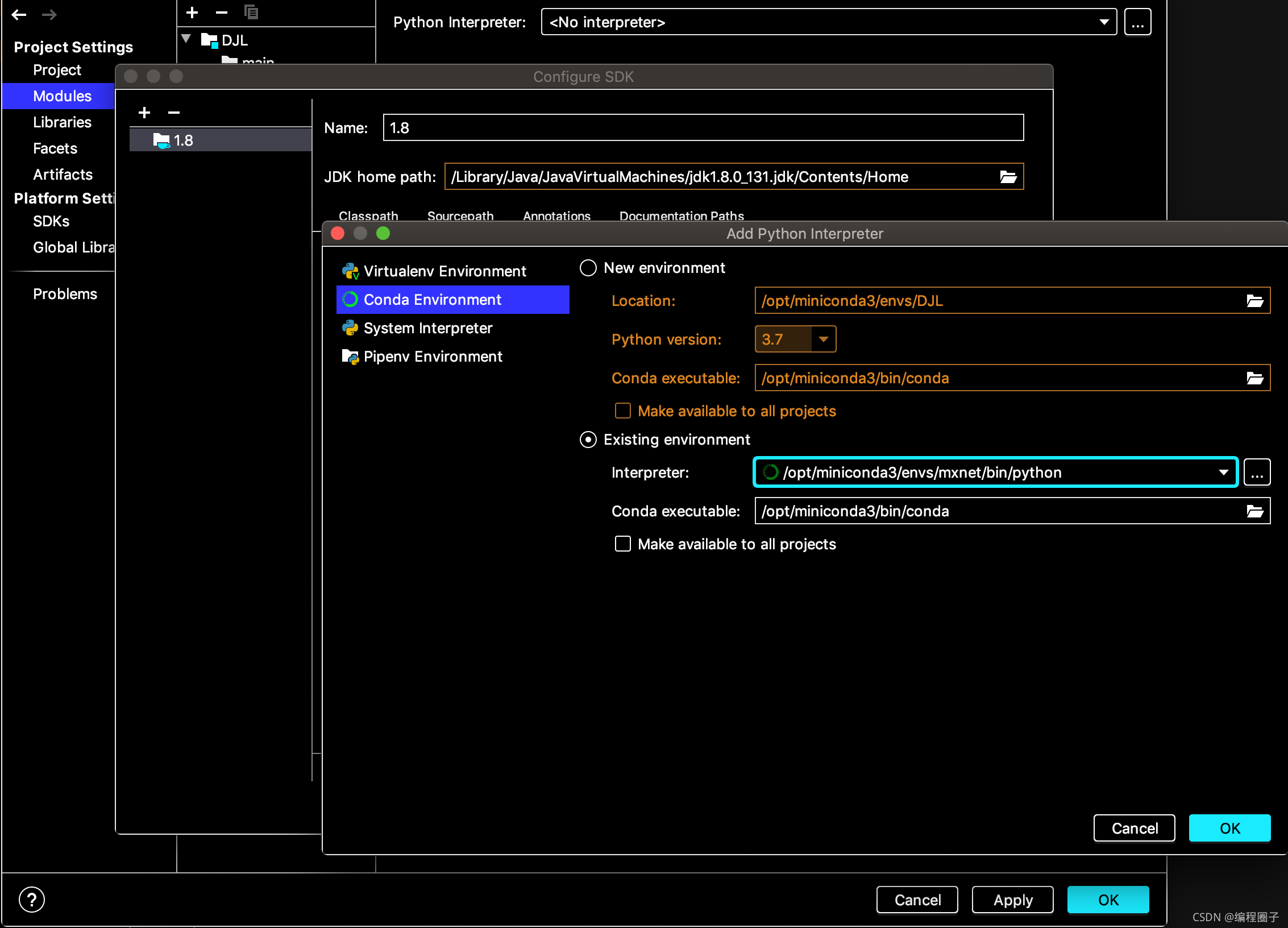The height and width of the screenshot is (928, 1288).
Task: Select the New environment radio button
Action: pos(588,268)
